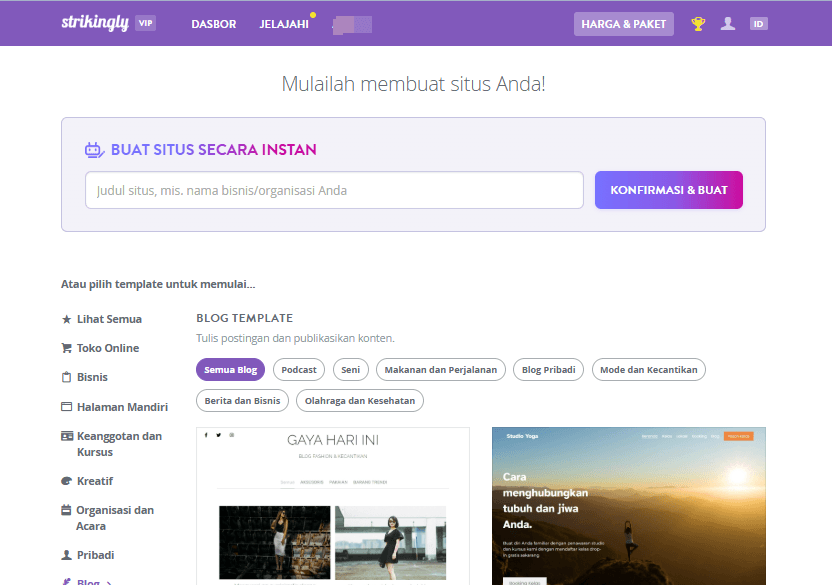Filter templates by Podcast
The image size is (832, 585).
(299, 369)
